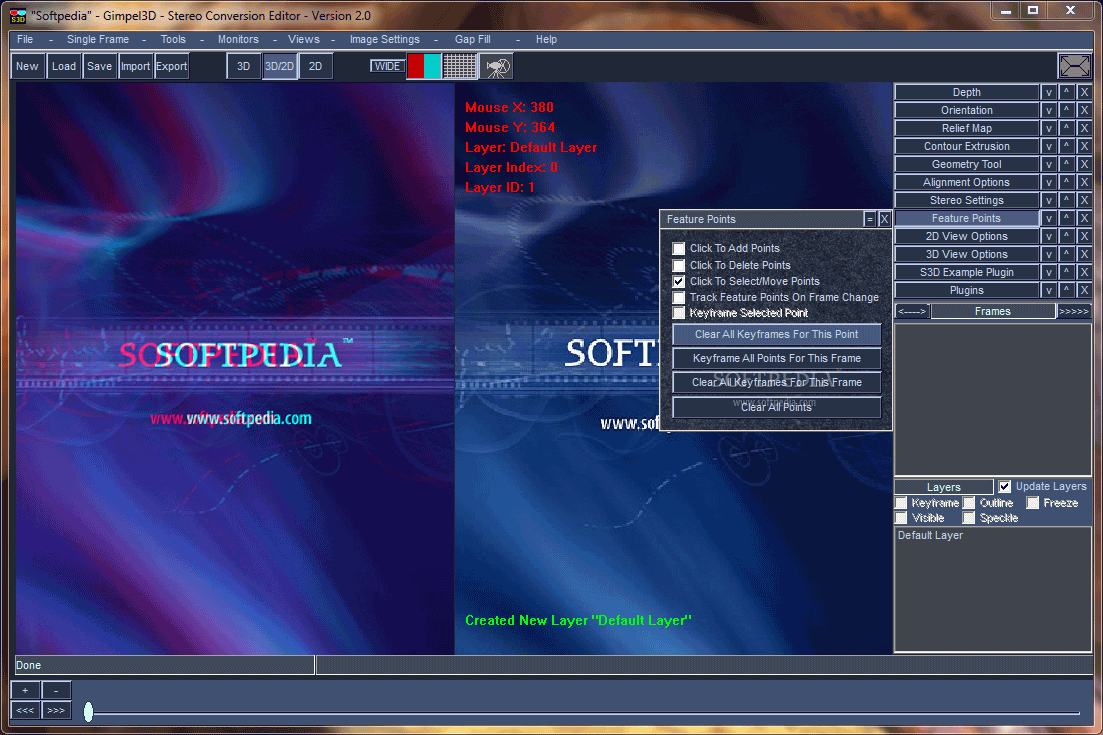Toggle the layer Speckle checkbox

[x=969, y=518]
